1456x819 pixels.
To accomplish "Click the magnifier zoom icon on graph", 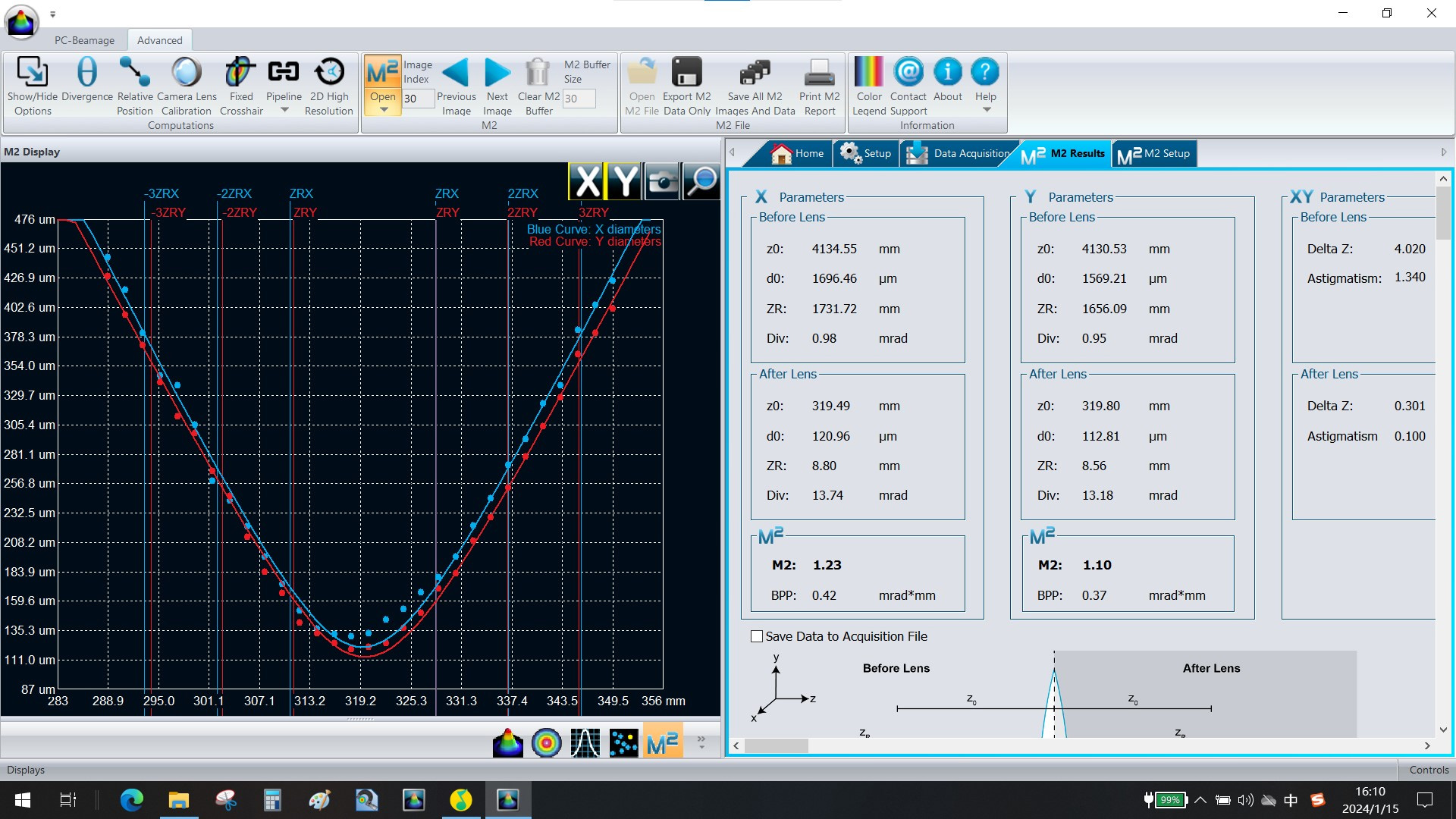I will pos(701,181).
